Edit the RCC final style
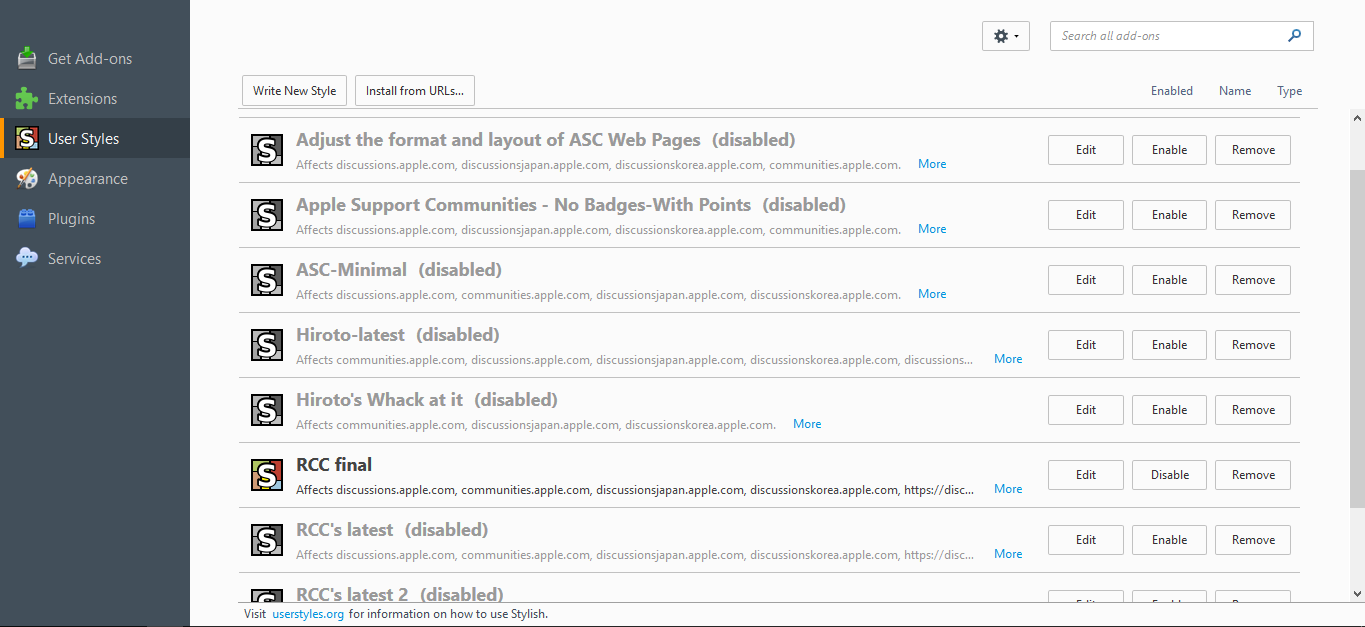The width and height of the screenshot is (1365, 627). point(1086,475)
